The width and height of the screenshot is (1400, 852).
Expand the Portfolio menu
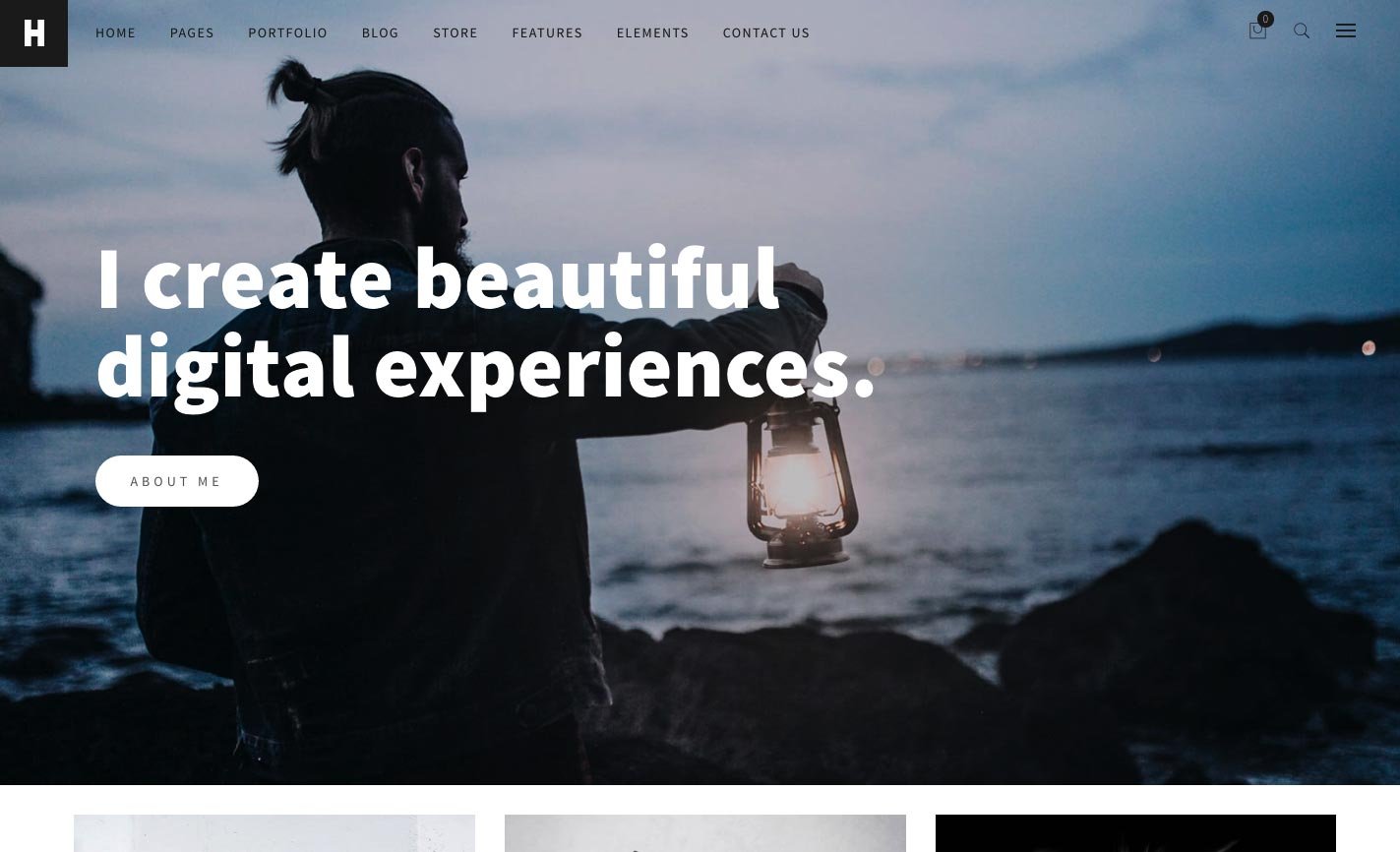pyautogui.click(x=287, y=32)
